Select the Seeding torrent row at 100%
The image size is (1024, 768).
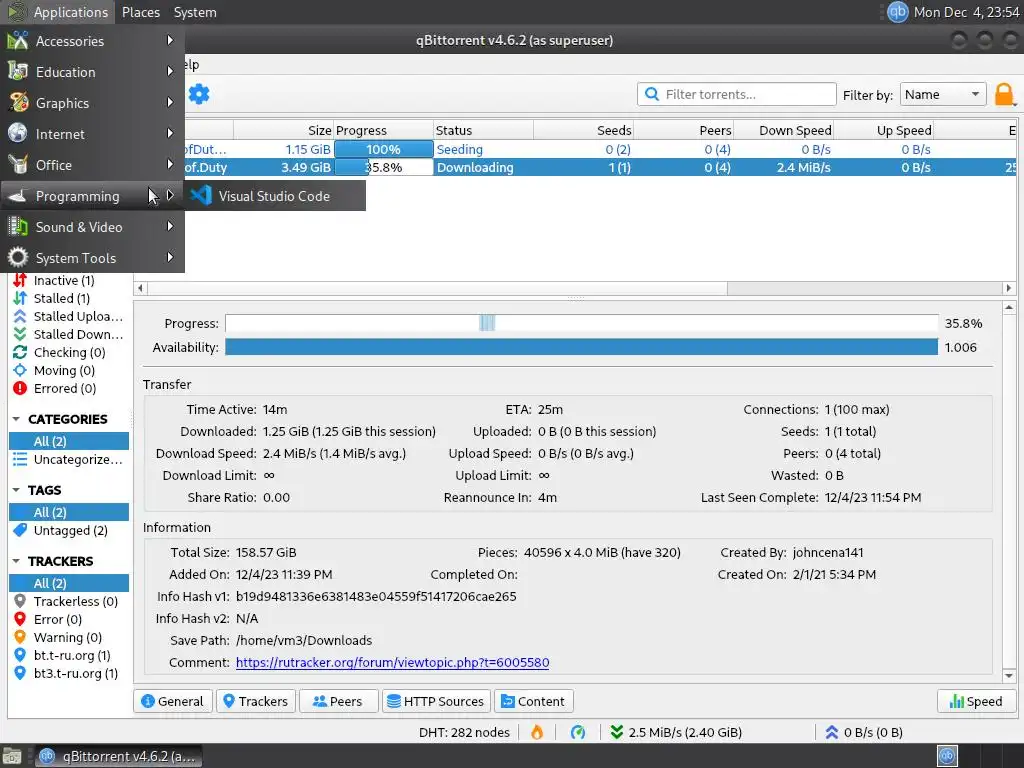coord(600,149)
